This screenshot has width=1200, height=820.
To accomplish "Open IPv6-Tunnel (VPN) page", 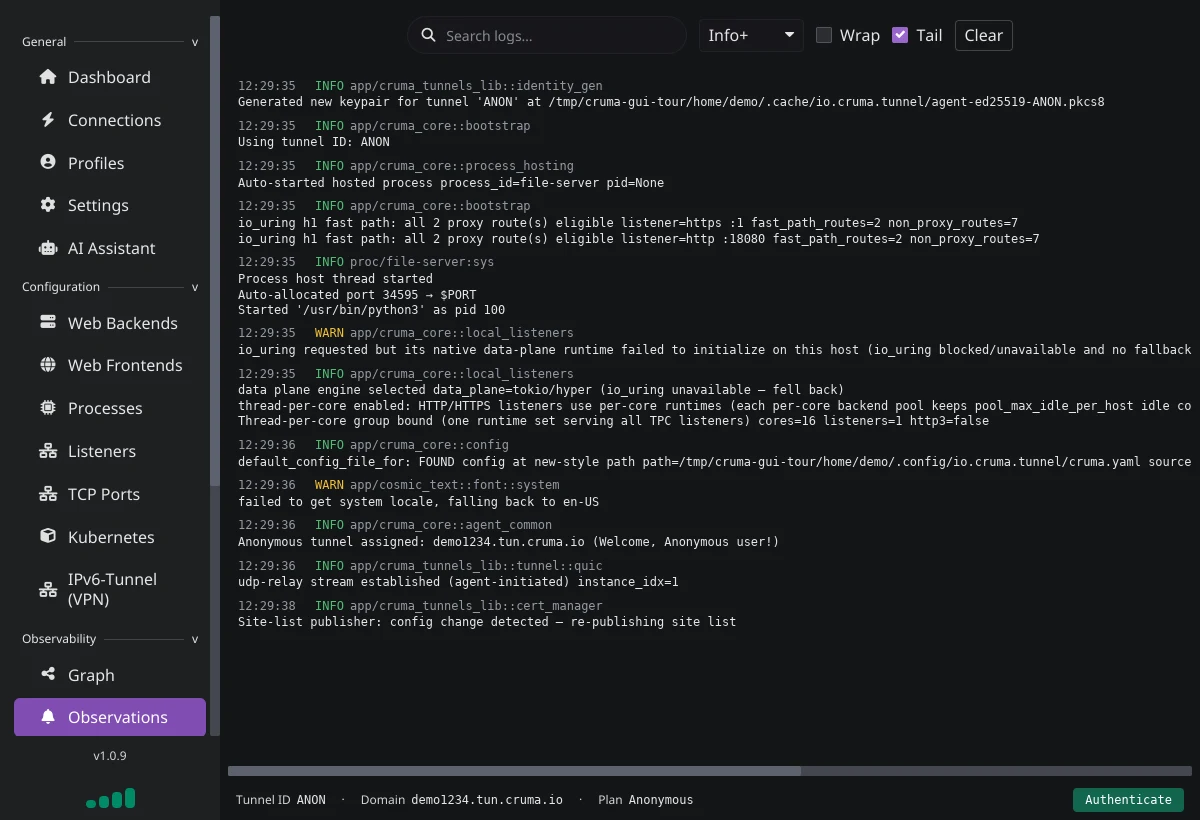I will 110,590.
